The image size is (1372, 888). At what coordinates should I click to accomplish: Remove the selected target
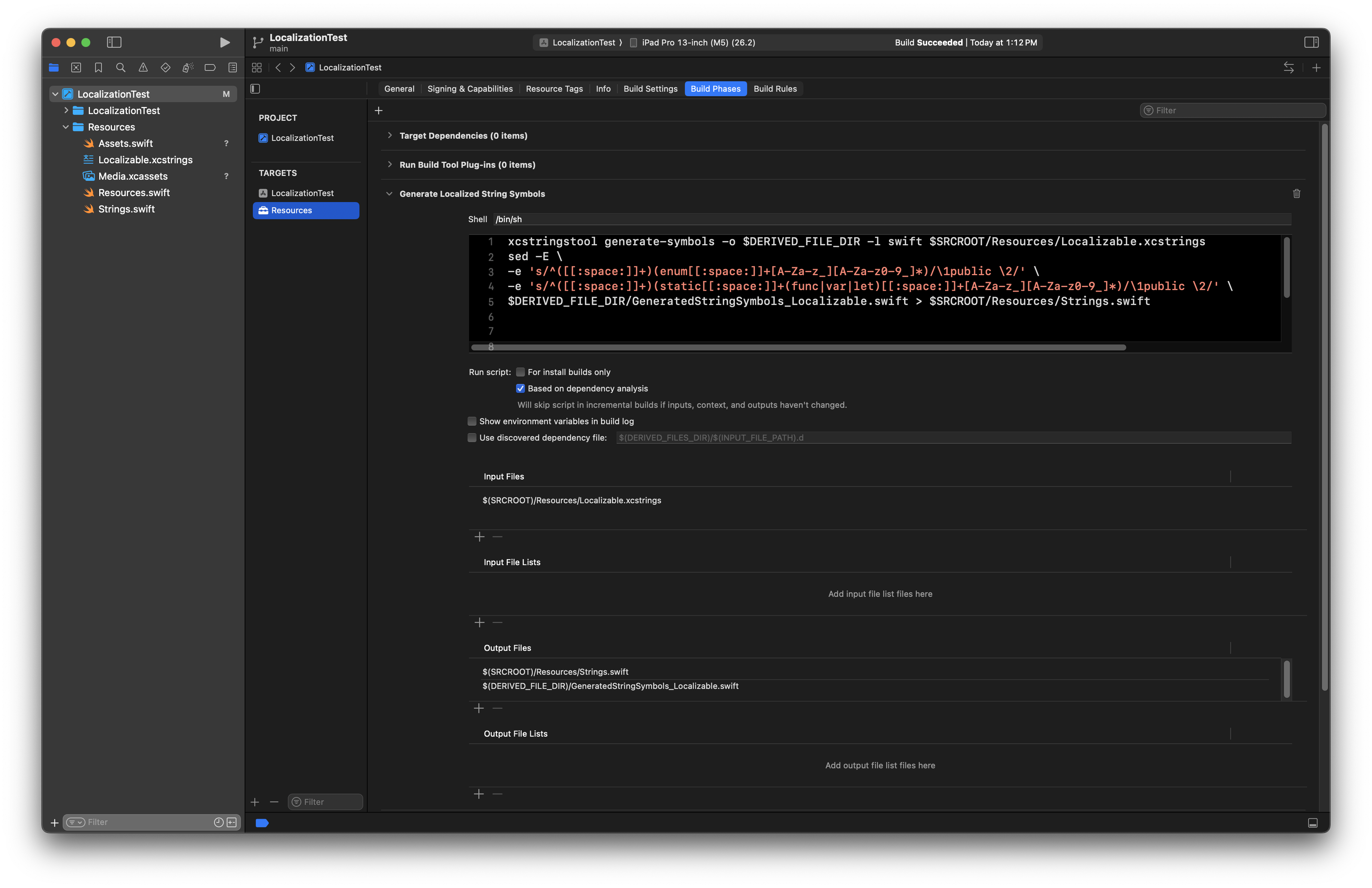tap(274, 801)
